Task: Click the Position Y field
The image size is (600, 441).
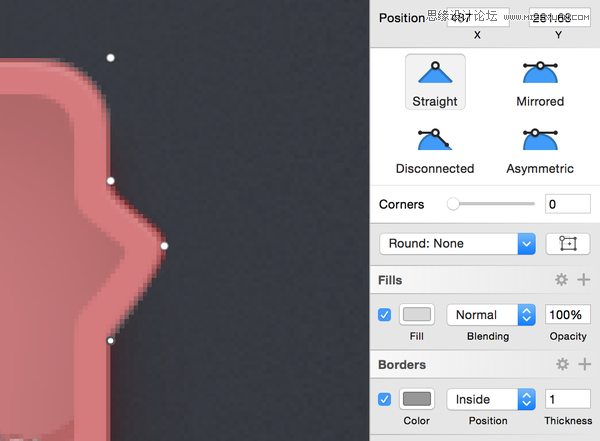Action: [x=559, y=18]
